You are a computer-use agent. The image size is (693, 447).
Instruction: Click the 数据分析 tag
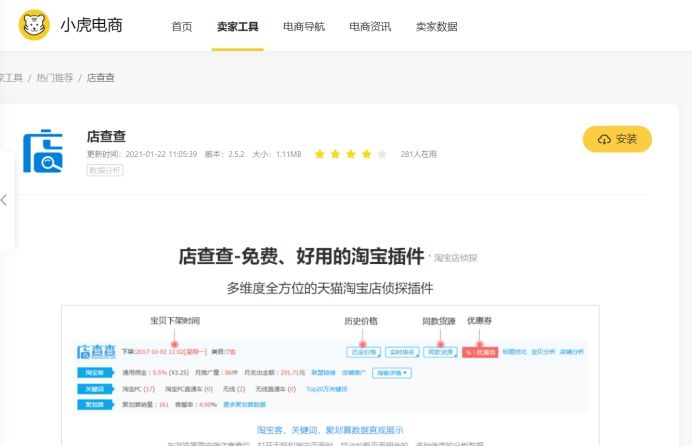pos(105,170)
